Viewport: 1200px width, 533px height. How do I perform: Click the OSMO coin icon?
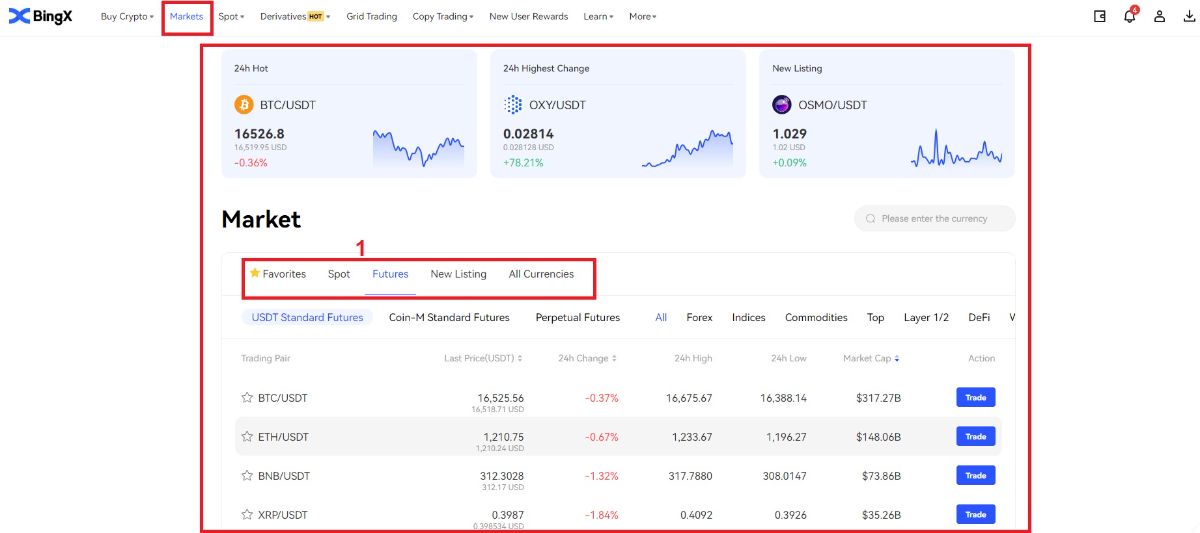(x=782, y=105)
